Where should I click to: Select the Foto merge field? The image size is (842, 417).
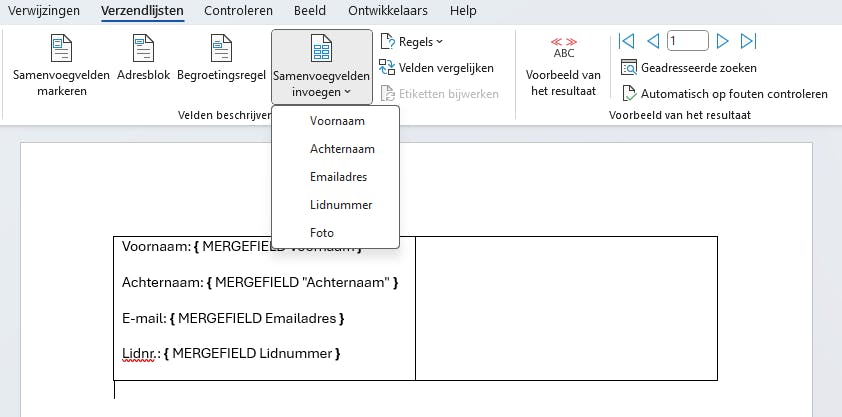pyautogui.click(x=322, y=233)
